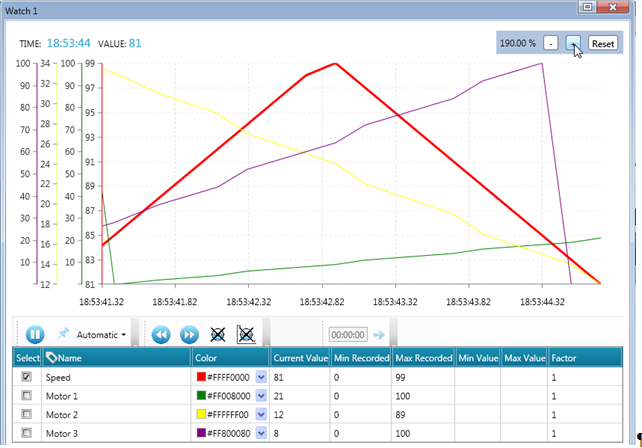Reset the chart zoom level

pos(602,43)
